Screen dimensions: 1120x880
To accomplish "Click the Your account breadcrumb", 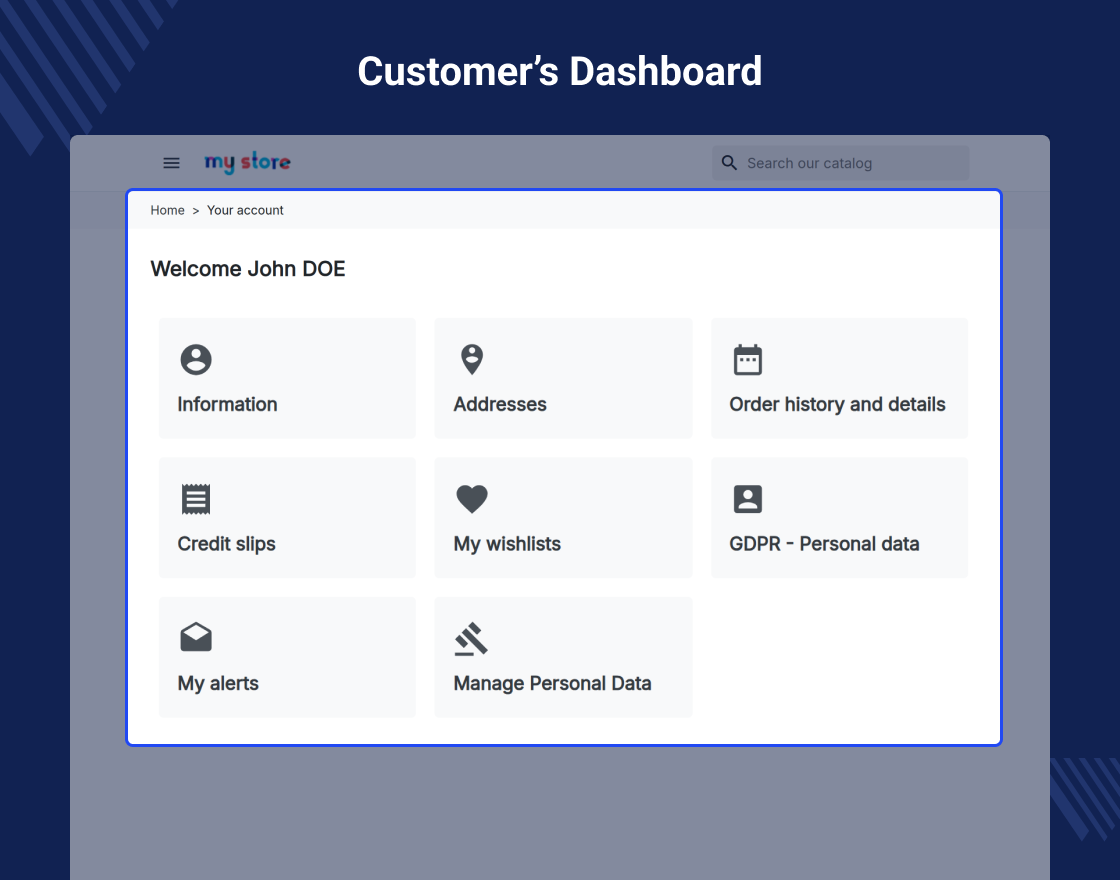I will click(x=245, y=210).
